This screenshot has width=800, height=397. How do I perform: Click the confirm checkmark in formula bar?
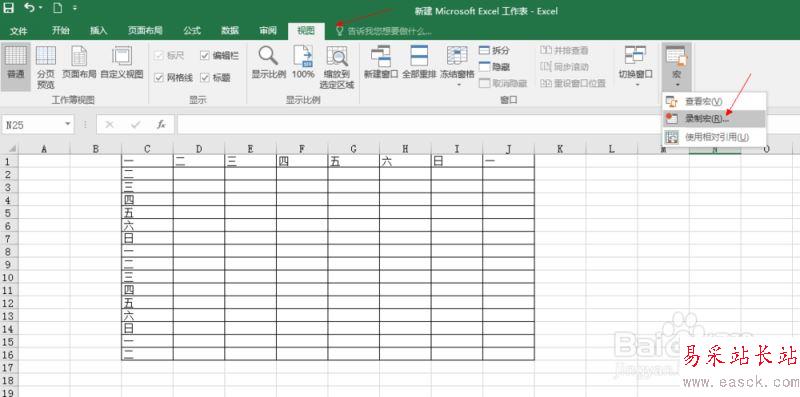[x=136, y=125]
